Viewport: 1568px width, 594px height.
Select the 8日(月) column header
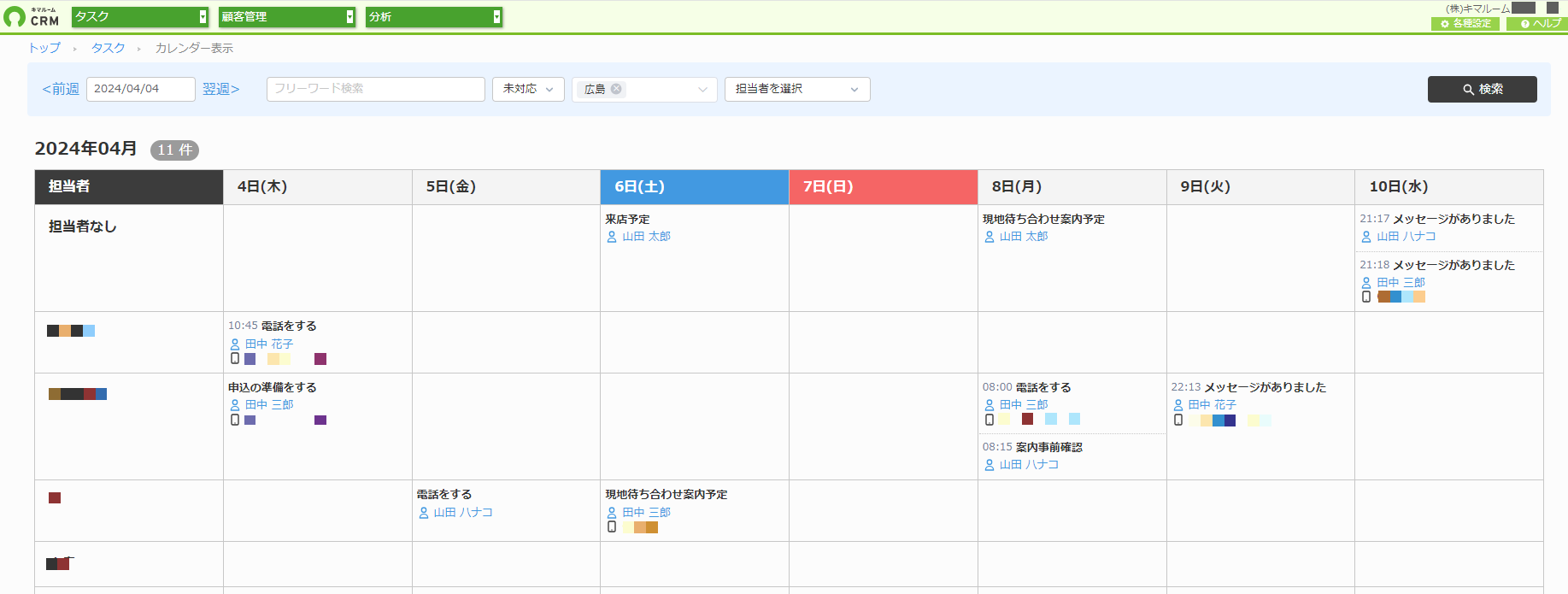pyautogui.click(x=1072, y=187)
